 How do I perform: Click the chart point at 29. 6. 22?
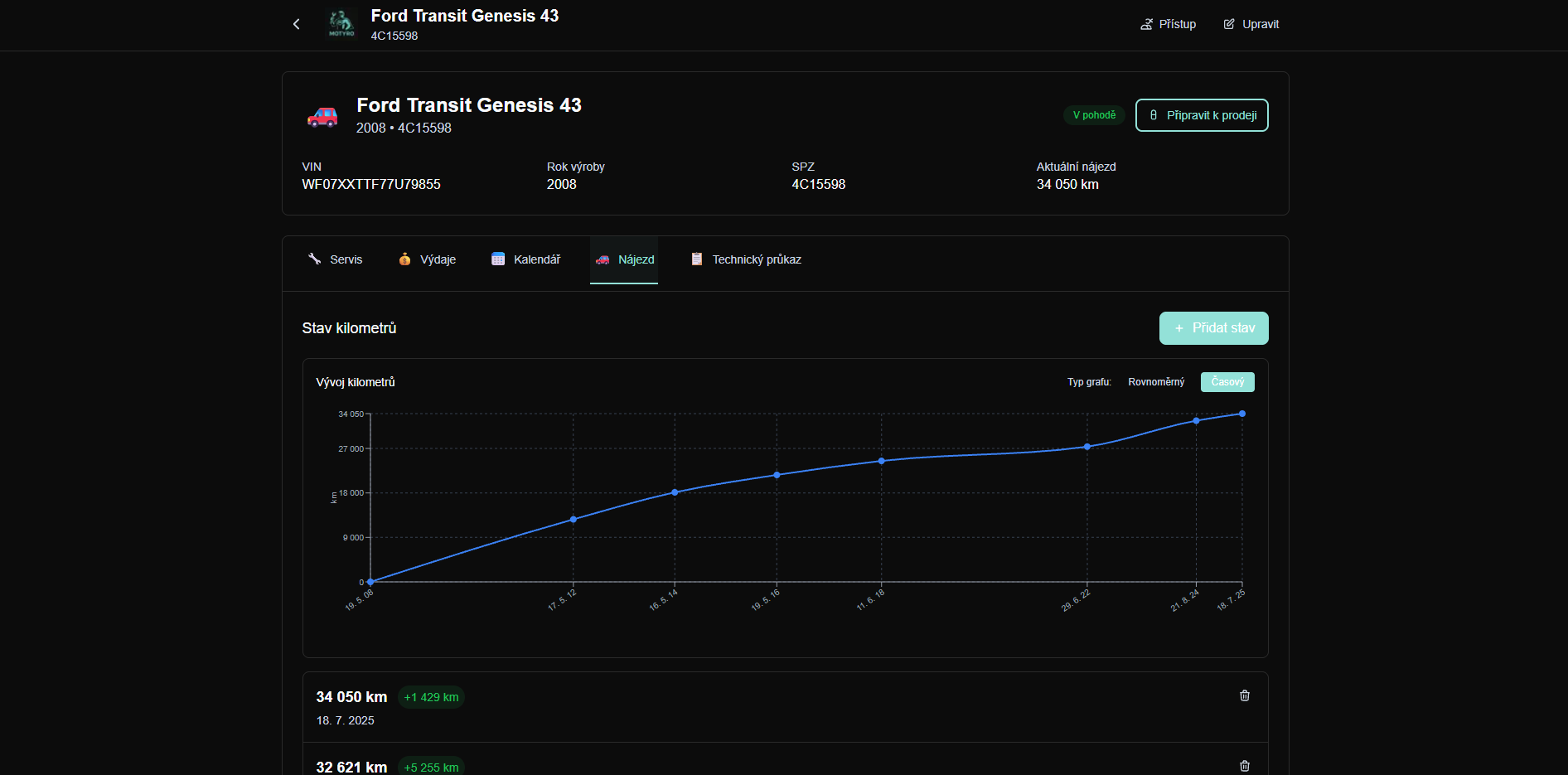(x=1087, y=447)
